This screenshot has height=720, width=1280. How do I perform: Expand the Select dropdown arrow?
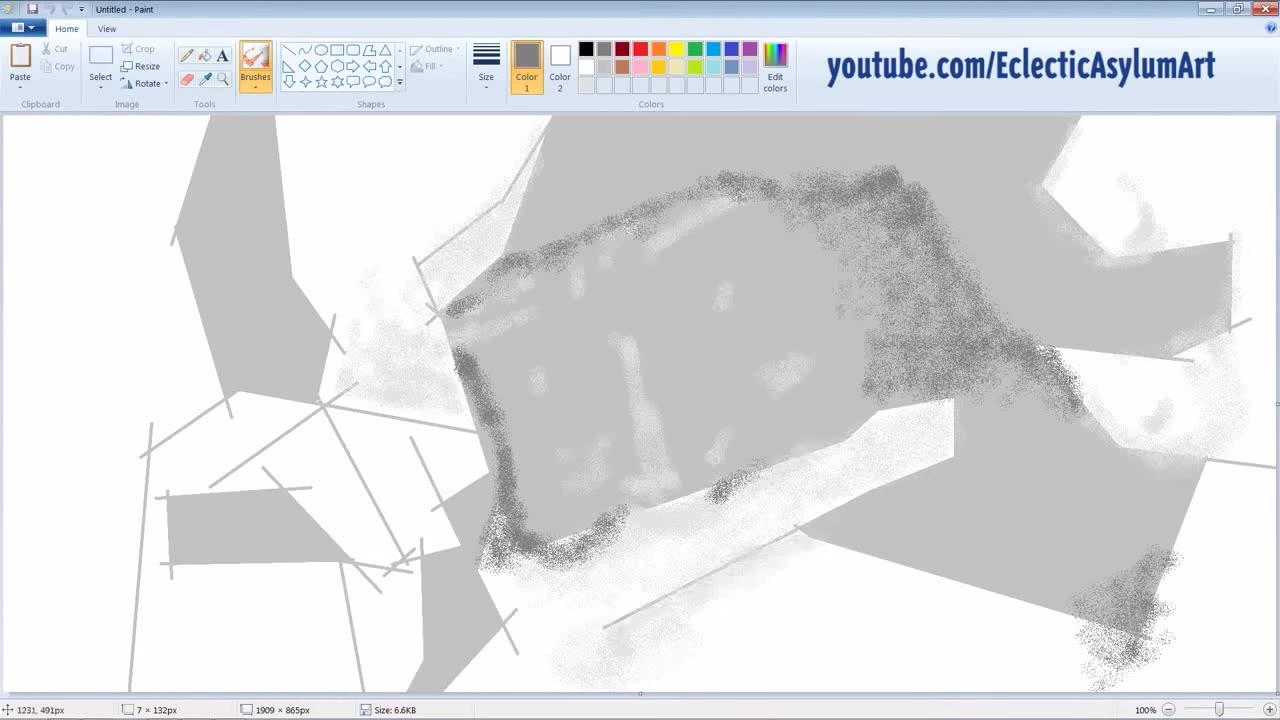[x=101, y=87]
